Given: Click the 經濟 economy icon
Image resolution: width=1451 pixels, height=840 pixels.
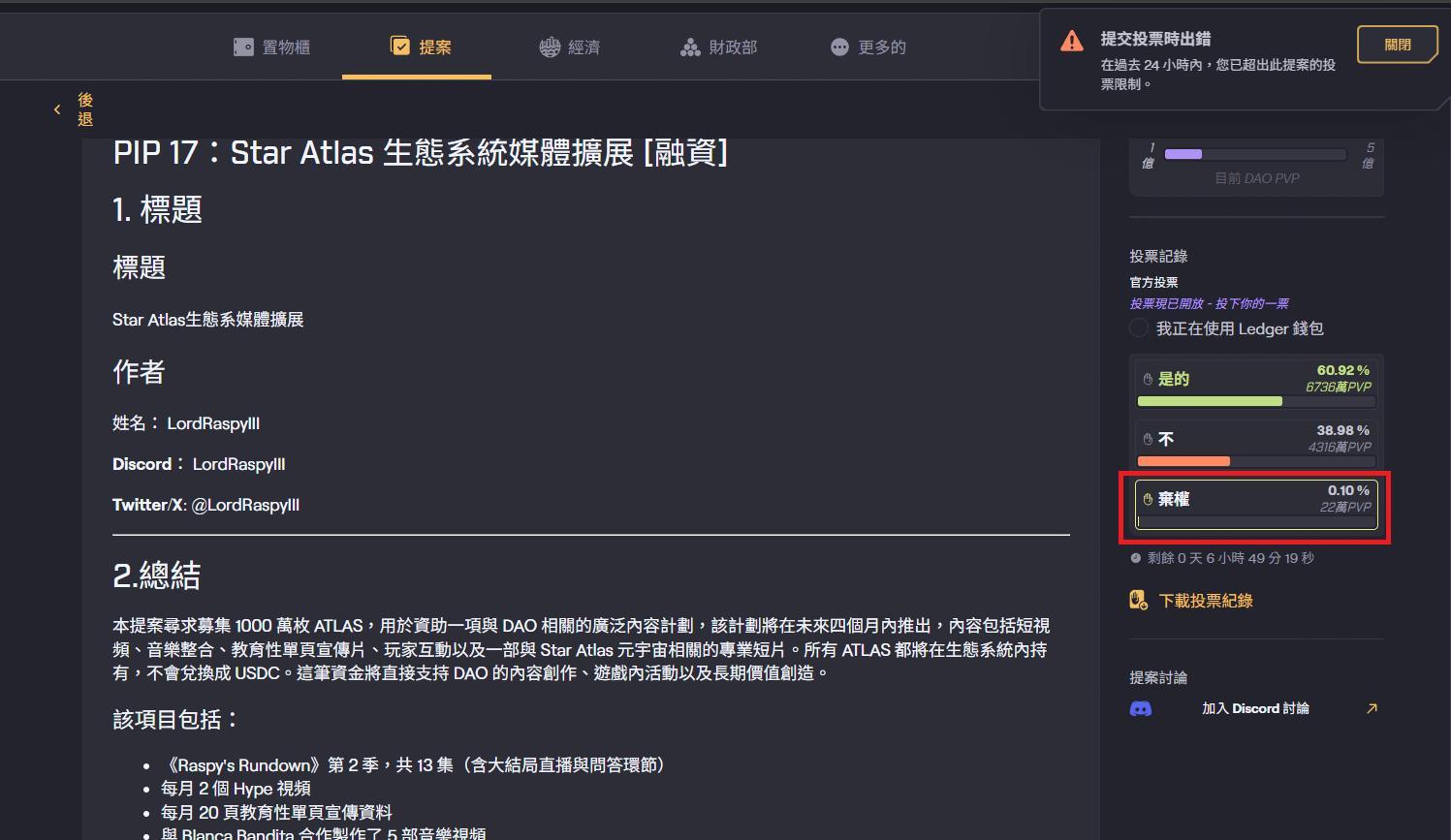Looking at the screenshot, I should point(550,47).
